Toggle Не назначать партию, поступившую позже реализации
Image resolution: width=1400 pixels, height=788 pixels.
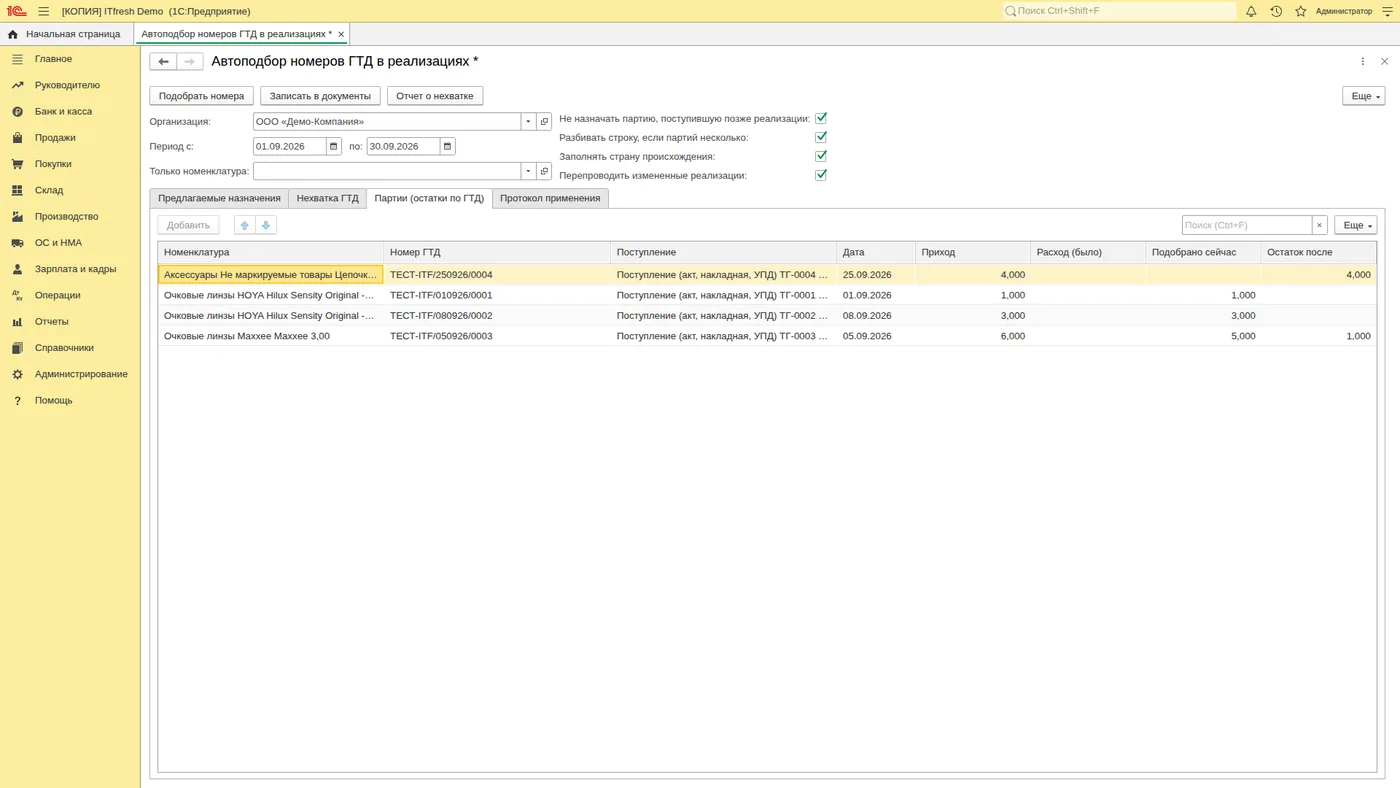(821, 118)
